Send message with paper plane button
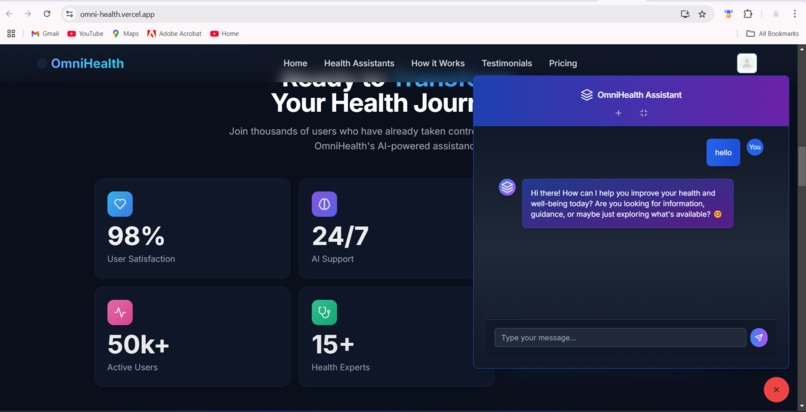This screenshot has width=806, height=412. 759,338
